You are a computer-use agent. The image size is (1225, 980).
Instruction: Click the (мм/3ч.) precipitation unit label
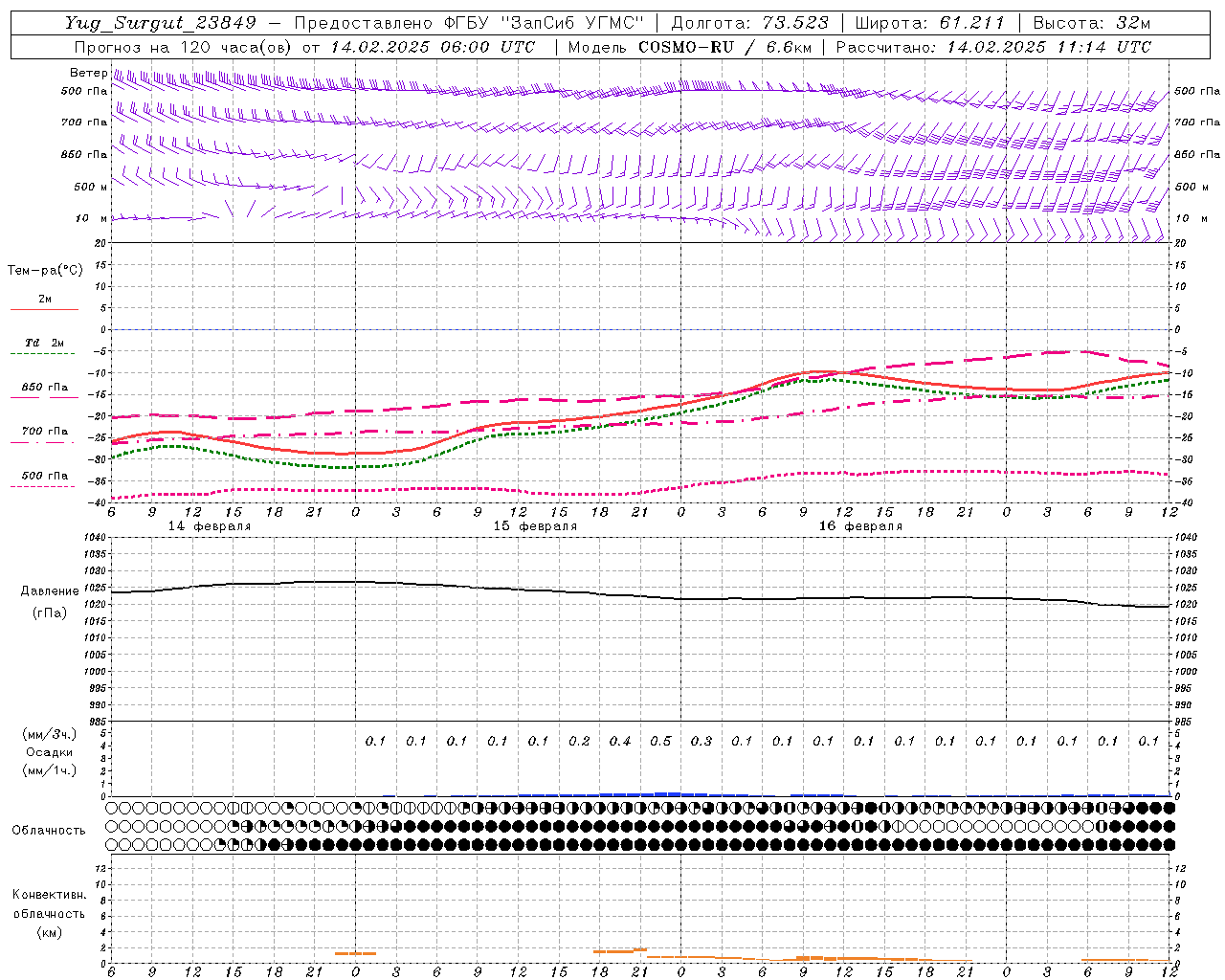tap(49, 734)
